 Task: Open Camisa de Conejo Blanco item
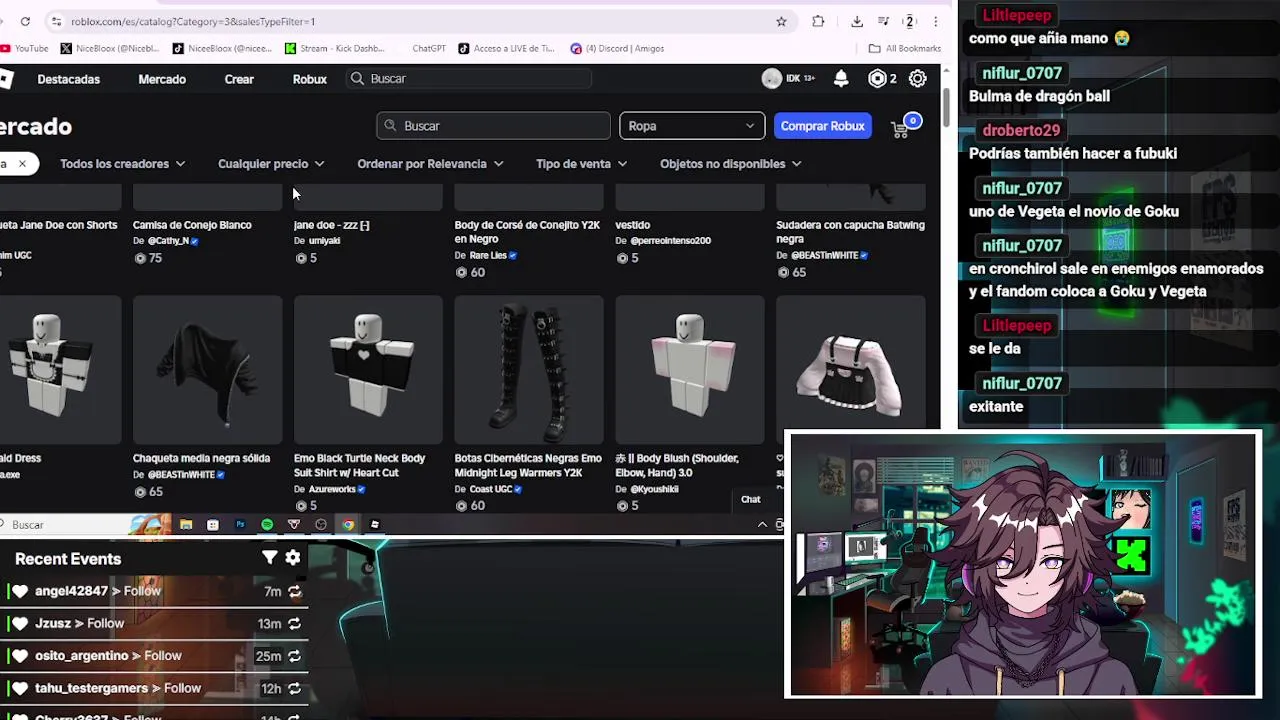[192, 225]
